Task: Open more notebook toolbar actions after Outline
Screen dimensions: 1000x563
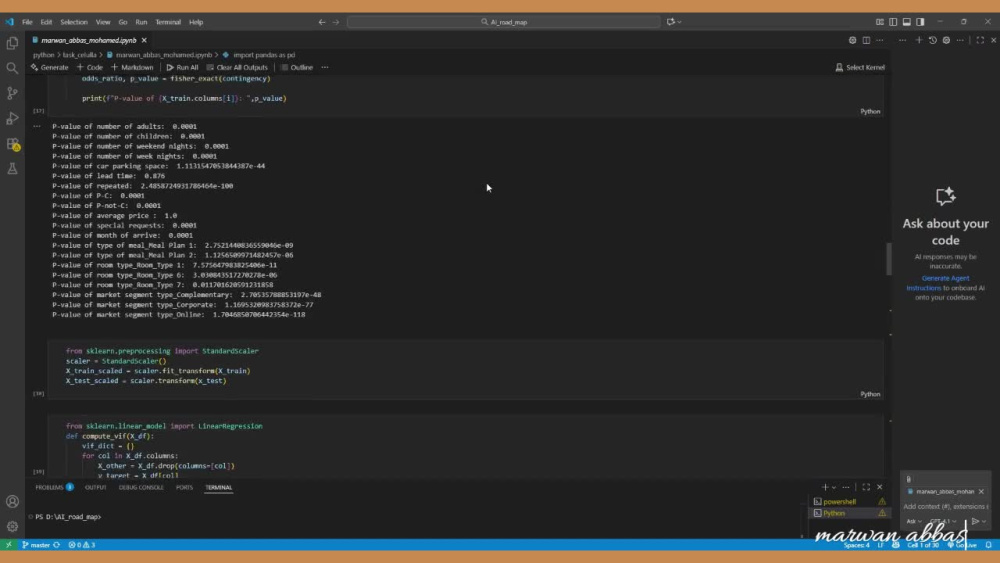Action: pos(325,67)
